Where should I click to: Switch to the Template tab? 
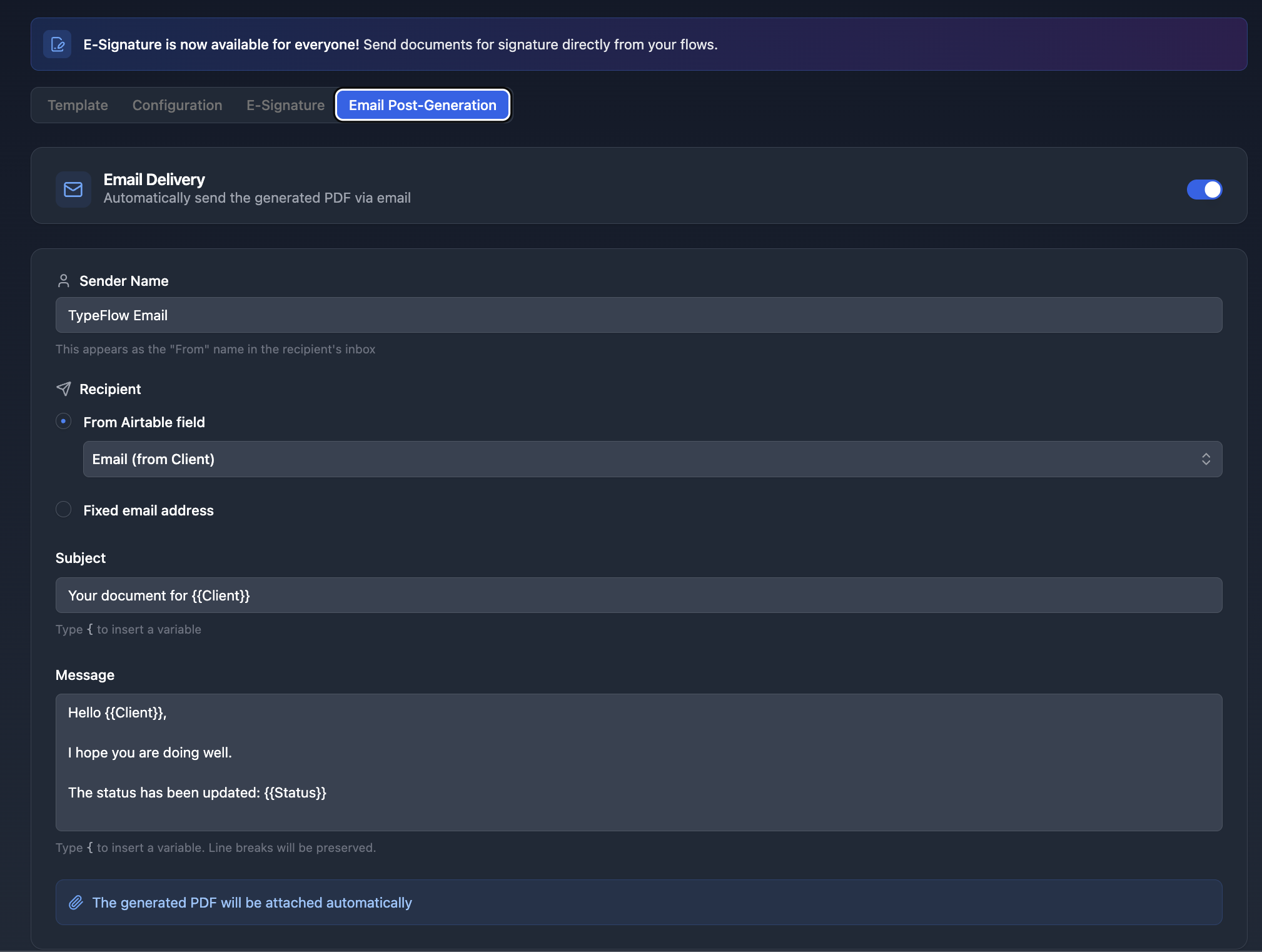tap(78, 105)
